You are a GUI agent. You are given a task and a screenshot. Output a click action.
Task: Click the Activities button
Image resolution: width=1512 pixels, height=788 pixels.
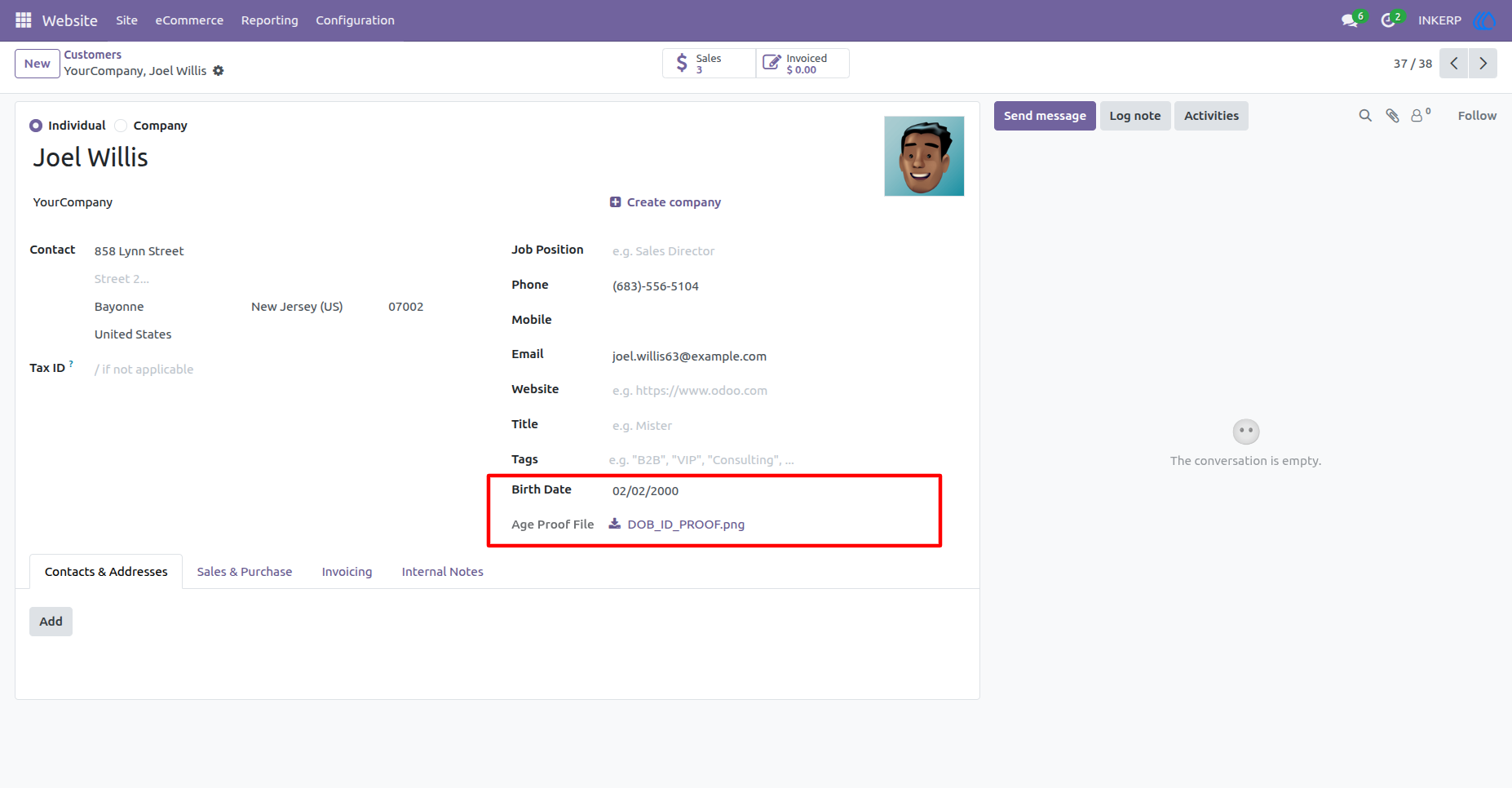point(1211,116)
